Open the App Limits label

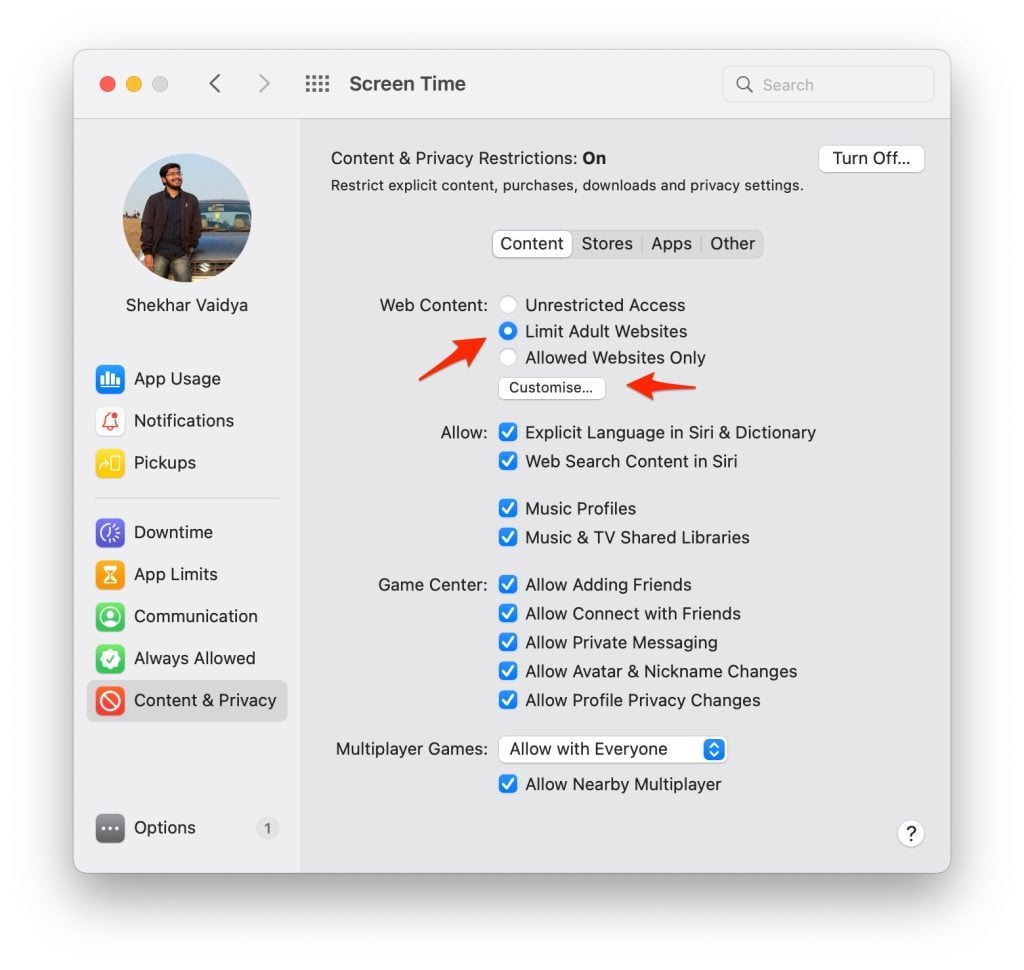pos(176,574)
